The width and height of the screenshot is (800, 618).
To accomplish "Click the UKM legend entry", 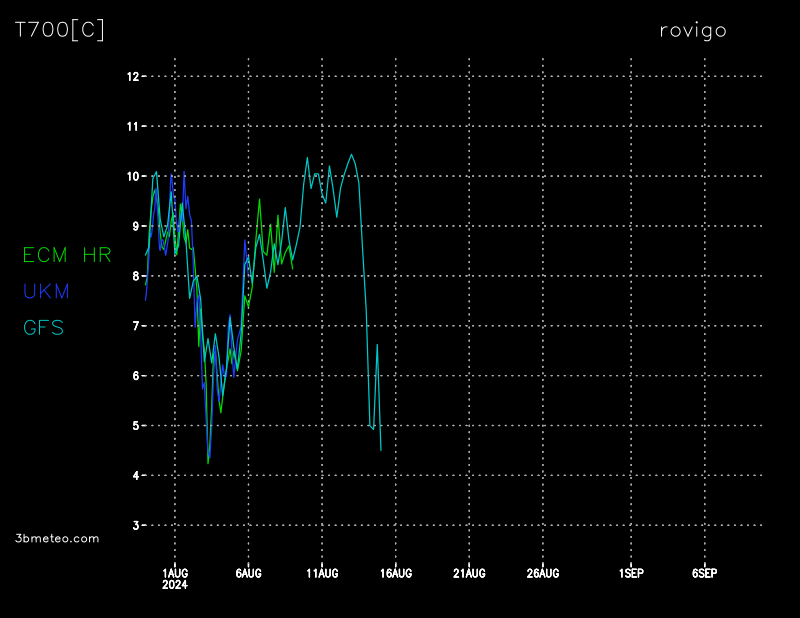I will click(46, 291).
